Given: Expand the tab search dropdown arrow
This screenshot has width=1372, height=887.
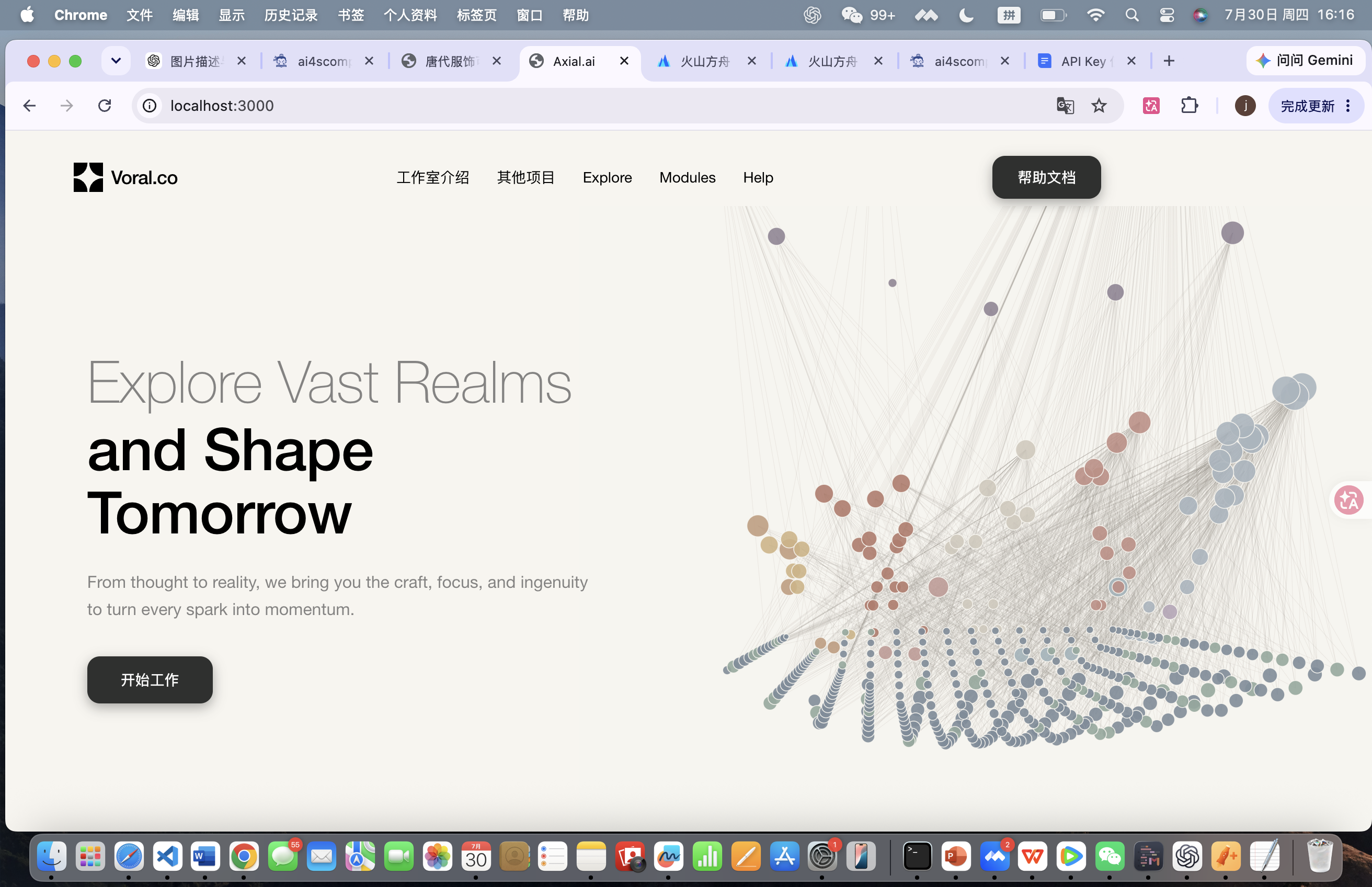Looking at the screenshot, I should 116,61.
